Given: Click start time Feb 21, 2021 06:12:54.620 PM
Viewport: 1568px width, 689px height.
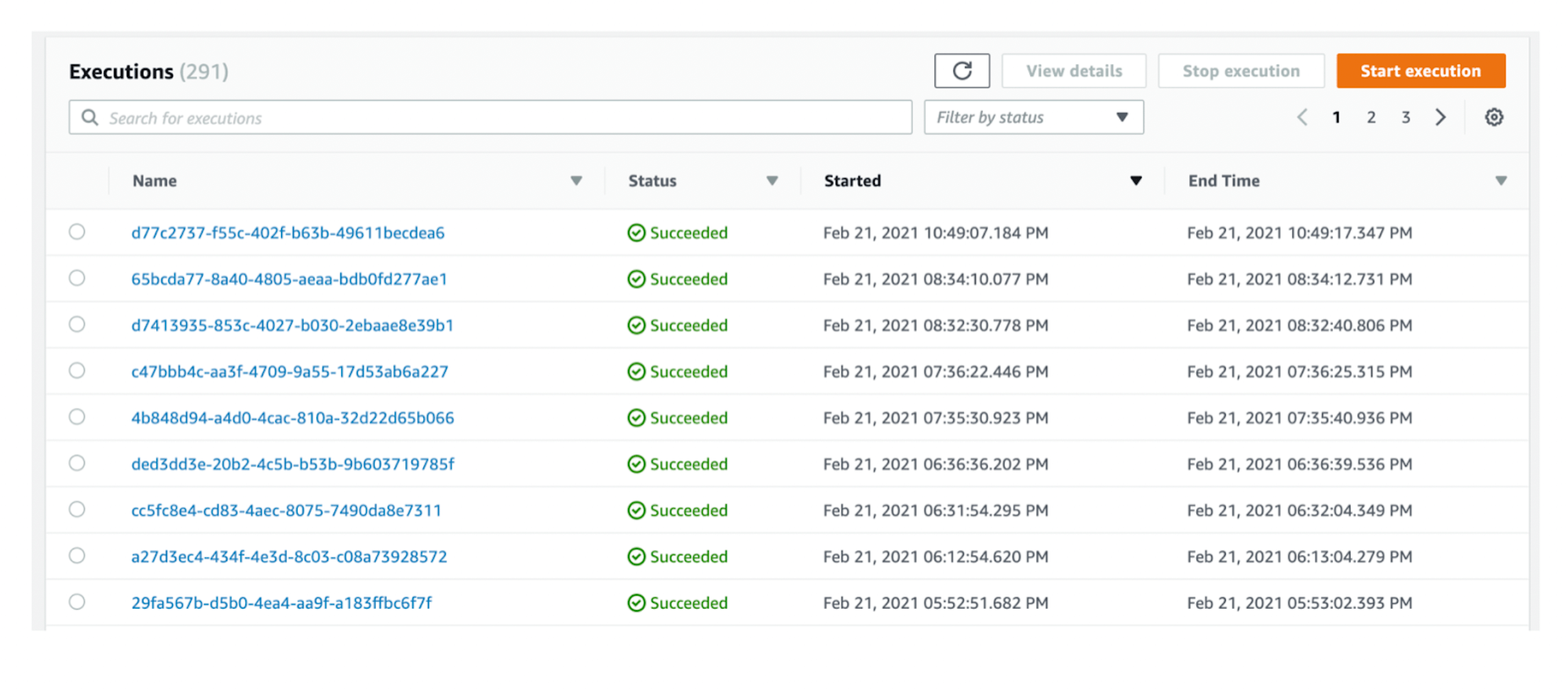Looking at the screenshot, I should click(x=935, y=556).
